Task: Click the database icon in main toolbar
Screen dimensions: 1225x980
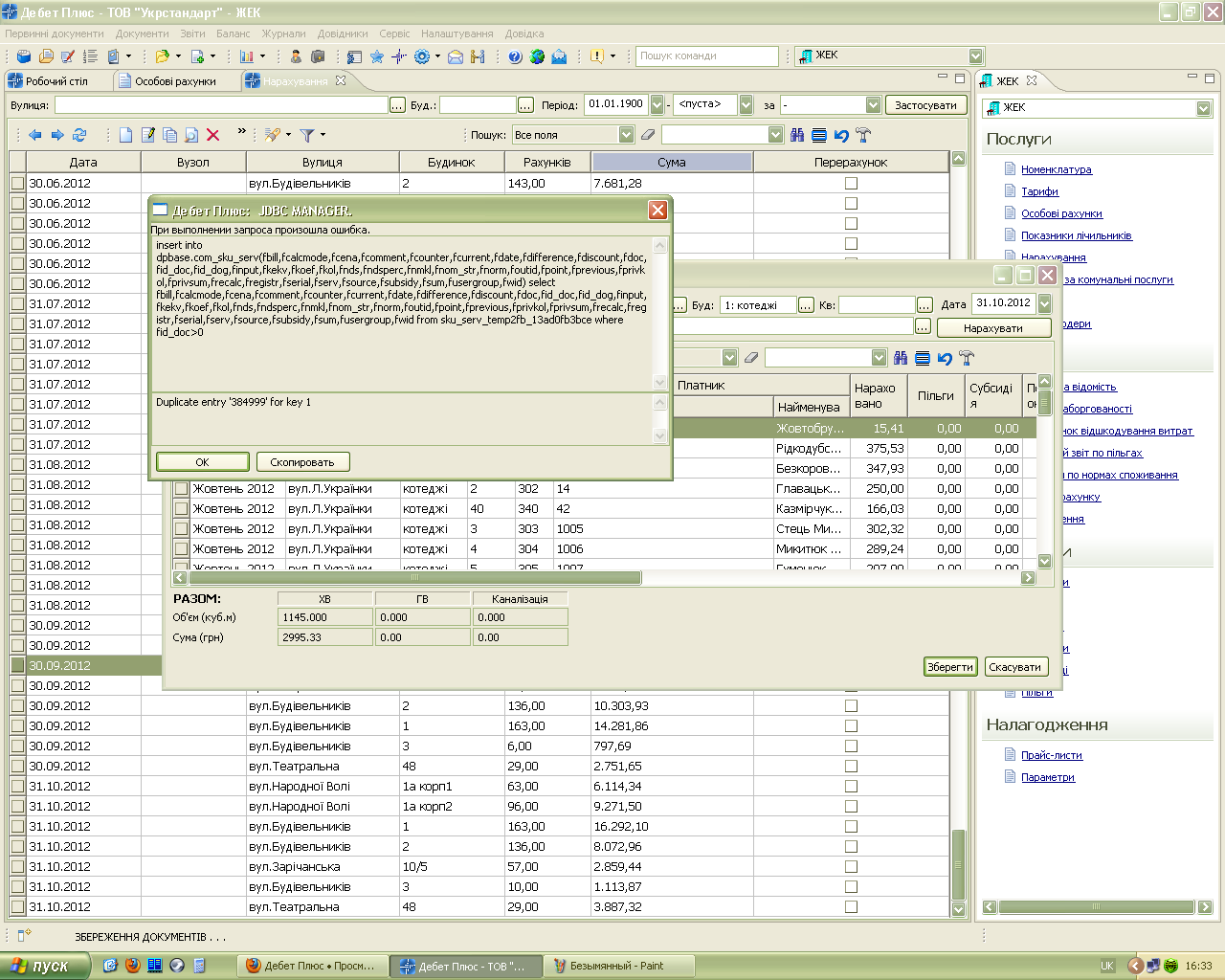Action: pyautogui.click(x=24, y=56)
